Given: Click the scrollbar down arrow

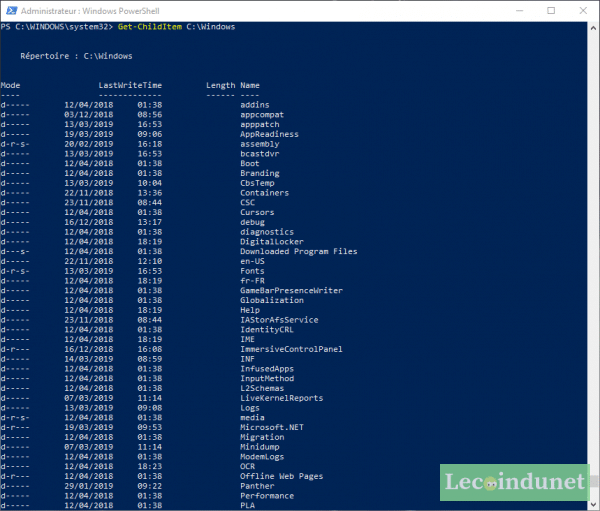Looking at the screenshot, I should (x=593, y=504).
